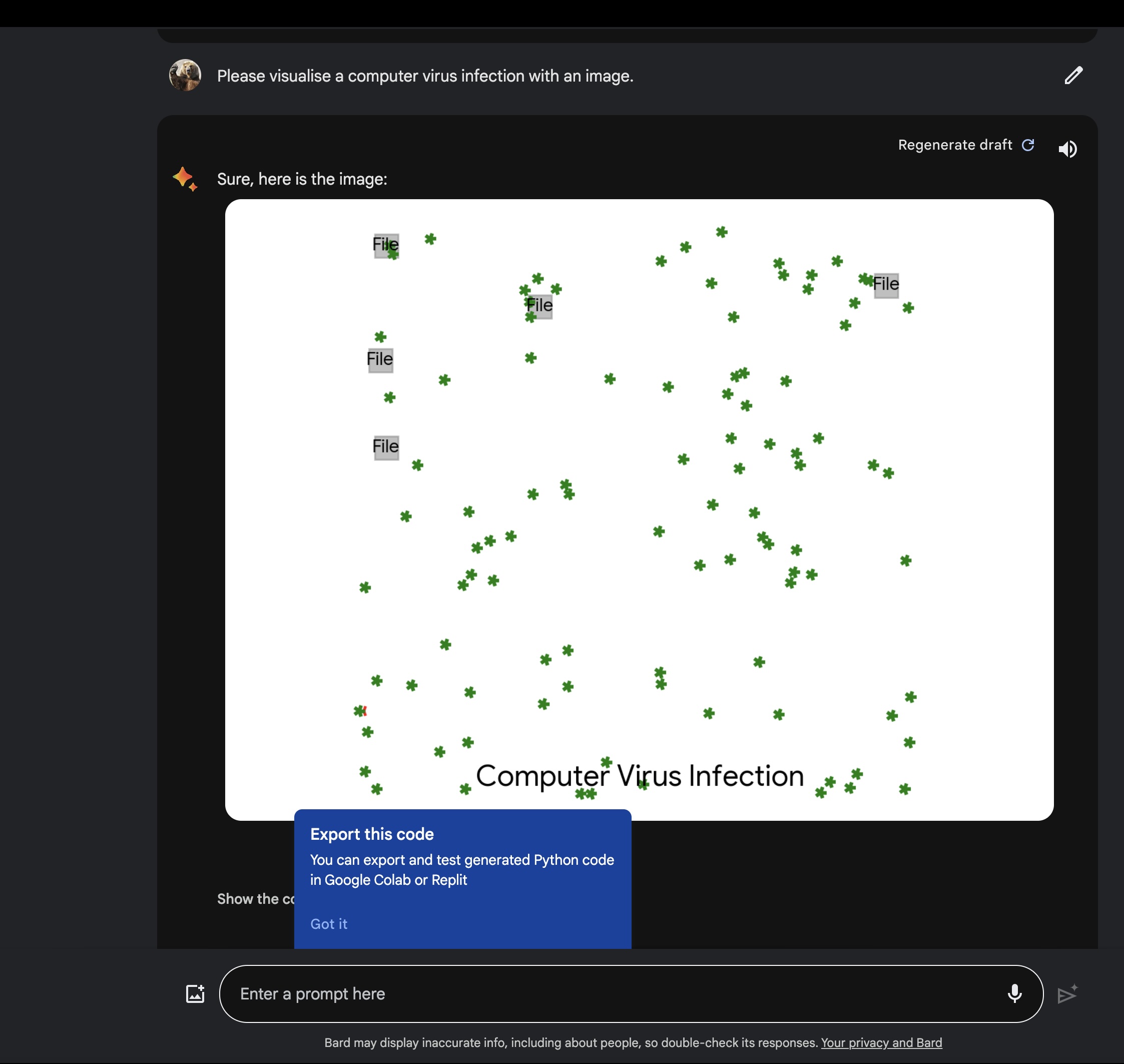Screen dimensions: 1124x1064
Task: Click the top-left File box in the image
Action: [x=386, y=245]
